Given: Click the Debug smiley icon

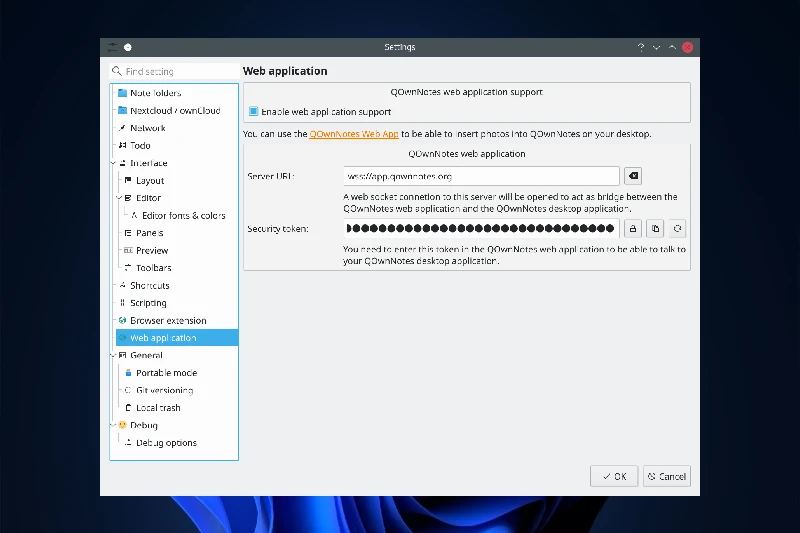Looking at the screenshot, I should click(x=122, y=425).
